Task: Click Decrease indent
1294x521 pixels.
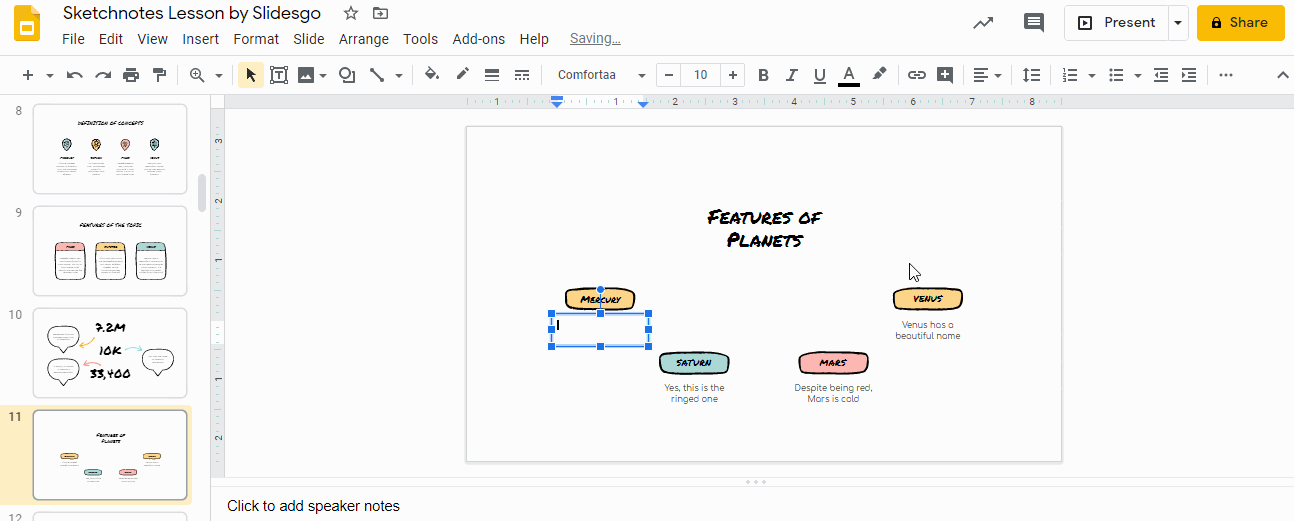Action: tap(1161, 75)
